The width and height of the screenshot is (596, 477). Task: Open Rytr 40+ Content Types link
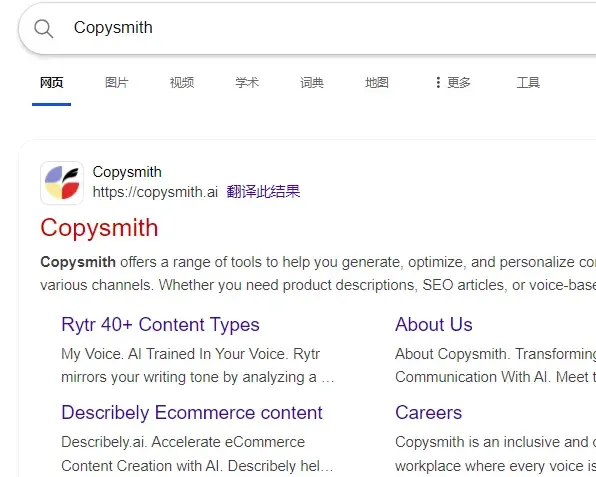tap(160, 325)
